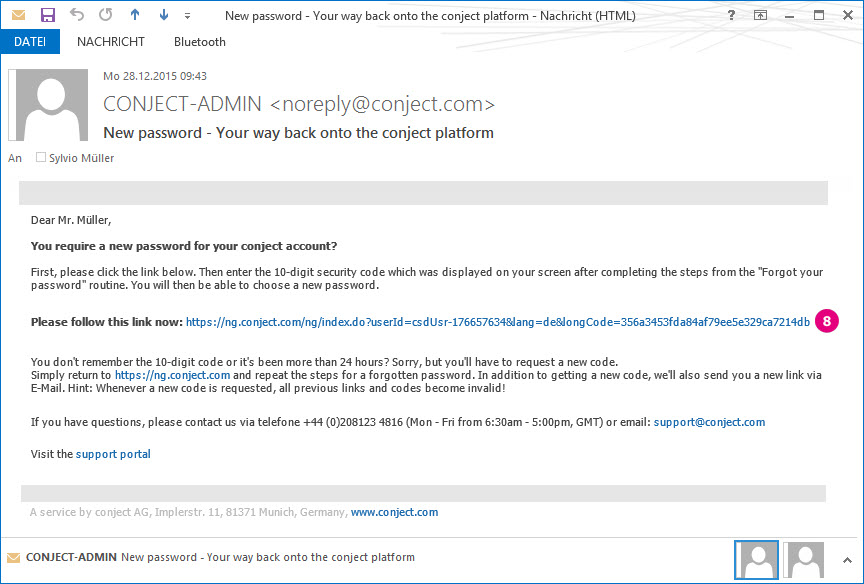Select the first highlighted contact avatar in people pane

point(757,560)
